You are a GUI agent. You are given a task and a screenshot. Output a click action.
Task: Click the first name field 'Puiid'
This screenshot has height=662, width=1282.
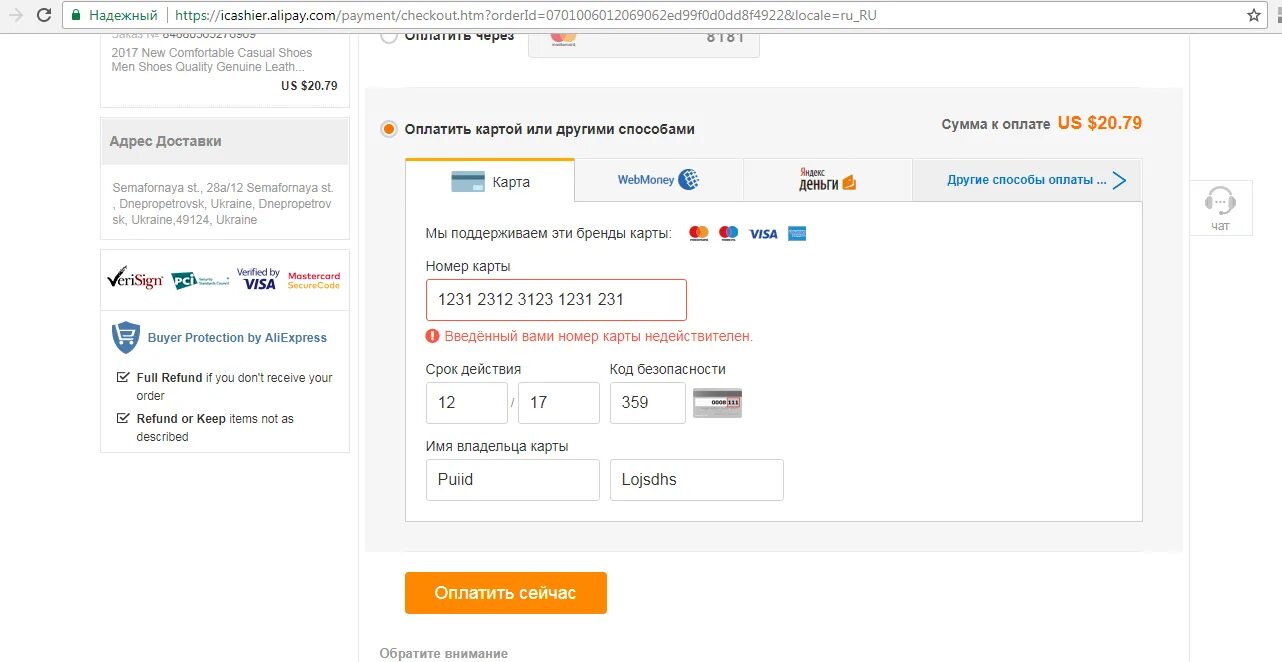click(x=513, y=479)
